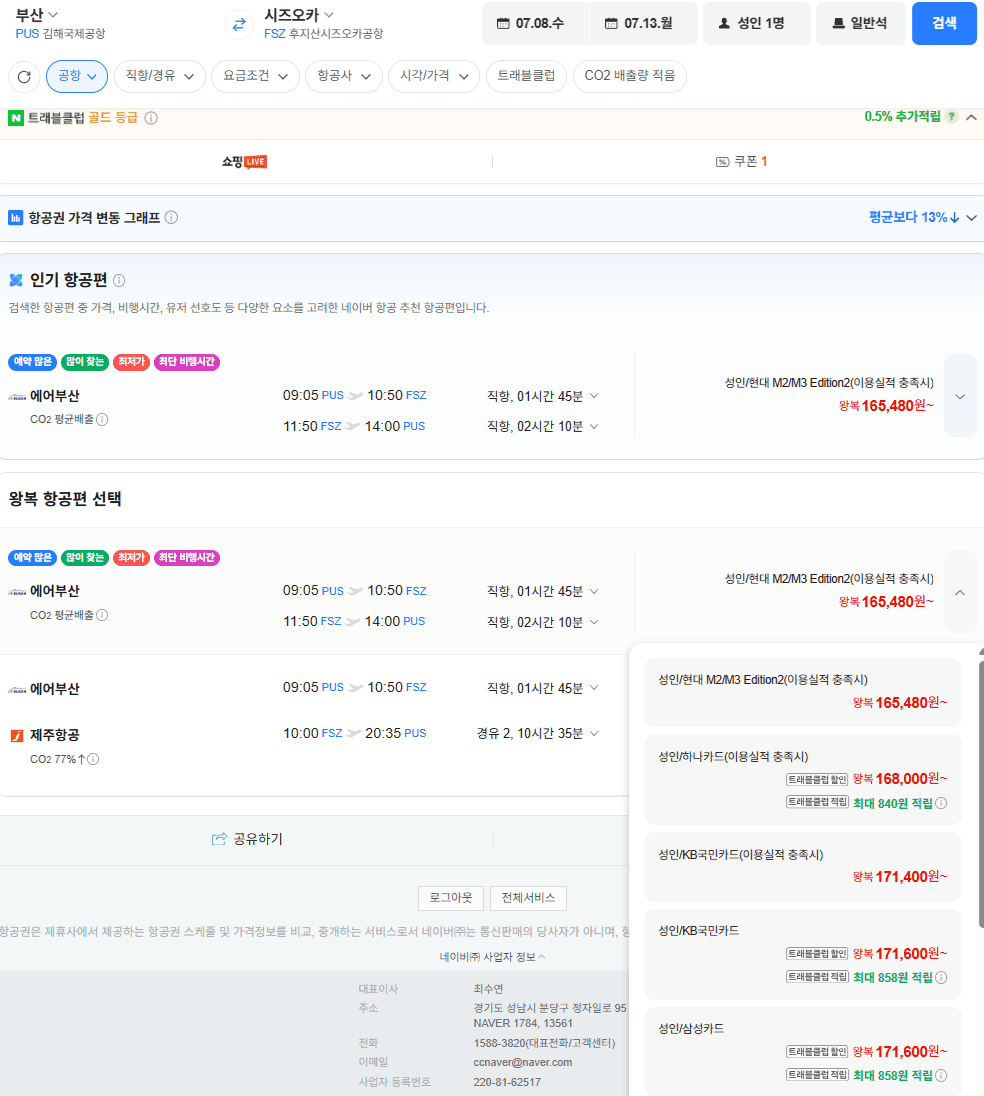The image size is (984, 1096).
Task: Open the 공항 filter dropdown
Action: pyautogui.click(x=77, y=76)
